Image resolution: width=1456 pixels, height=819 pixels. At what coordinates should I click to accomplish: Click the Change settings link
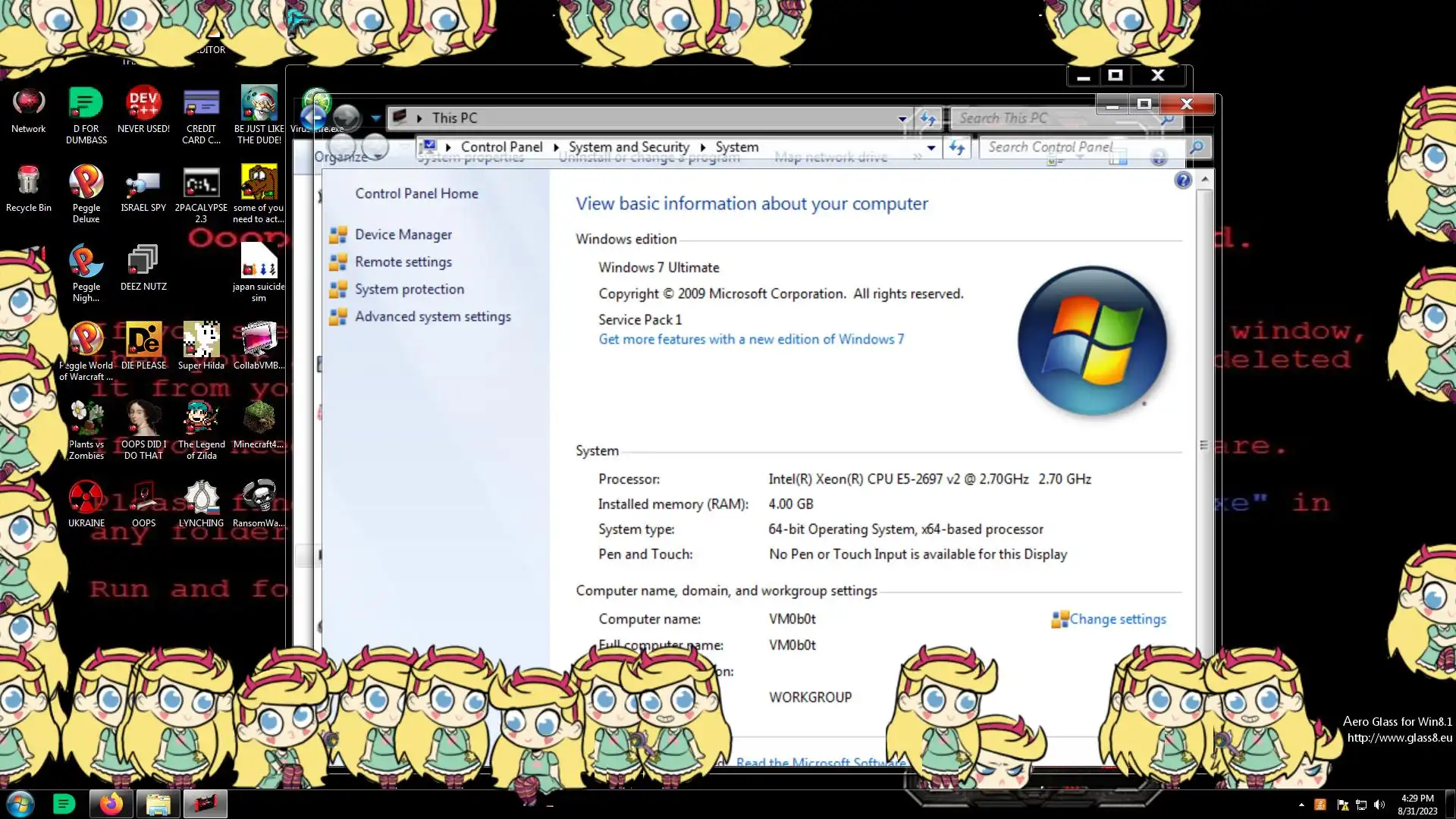pyautogui.click(x=1117, y=620)
